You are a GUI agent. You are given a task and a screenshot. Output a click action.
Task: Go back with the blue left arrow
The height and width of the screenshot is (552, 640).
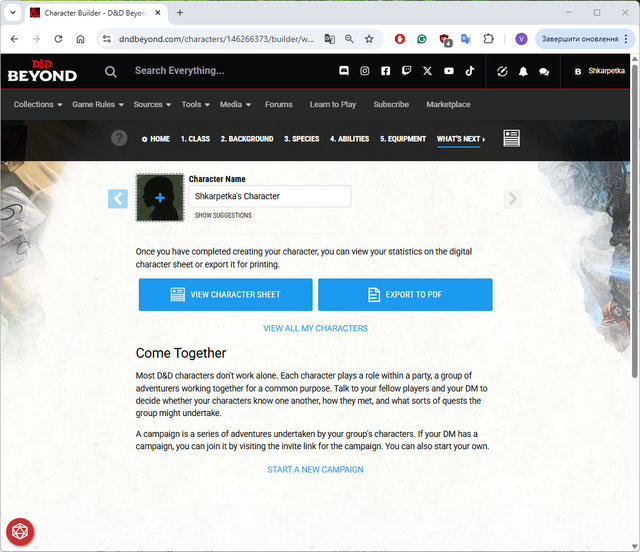tap(118, 198)
